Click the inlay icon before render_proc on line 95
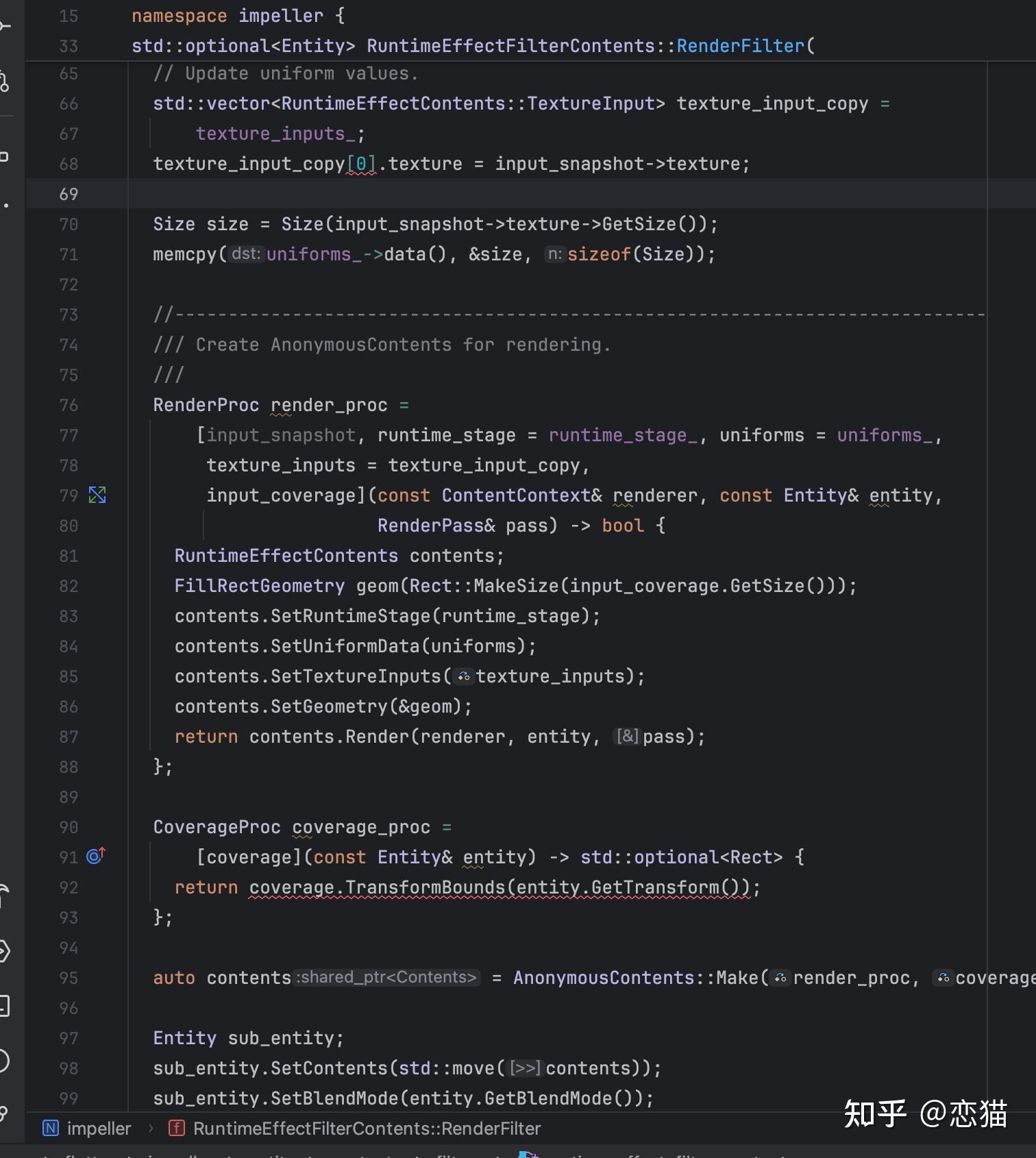Viewport: 1036px width, 1158px height. coord(781,978)
